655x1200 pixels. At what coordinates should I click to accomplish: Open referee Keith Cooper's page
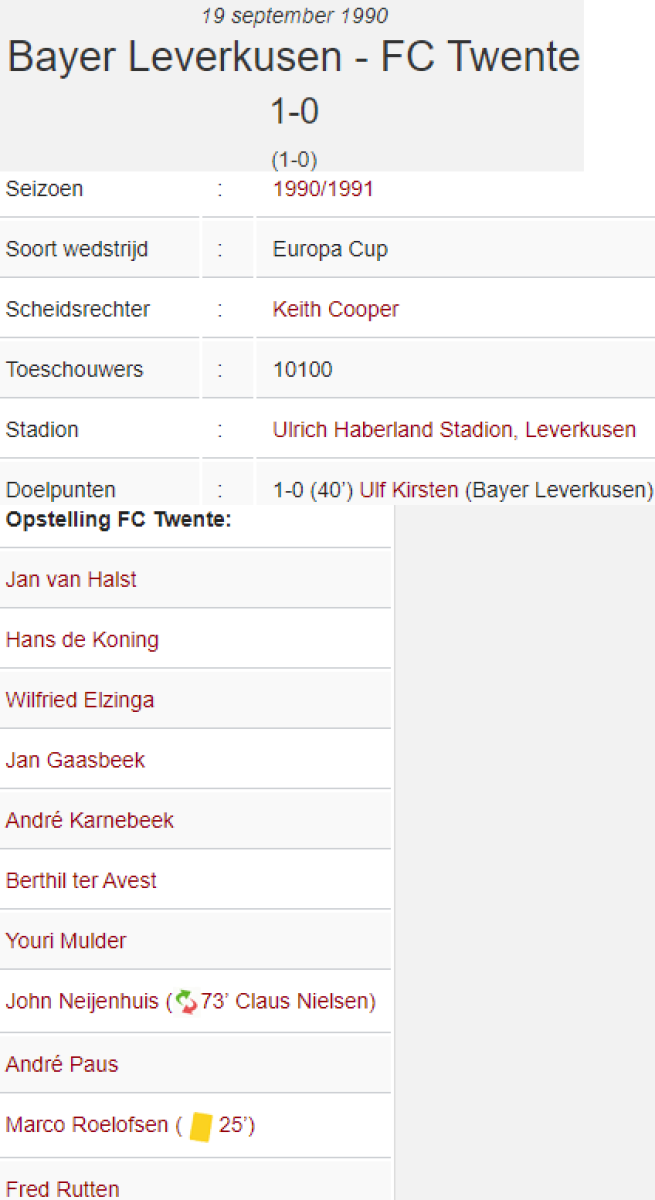pos(335,309)
